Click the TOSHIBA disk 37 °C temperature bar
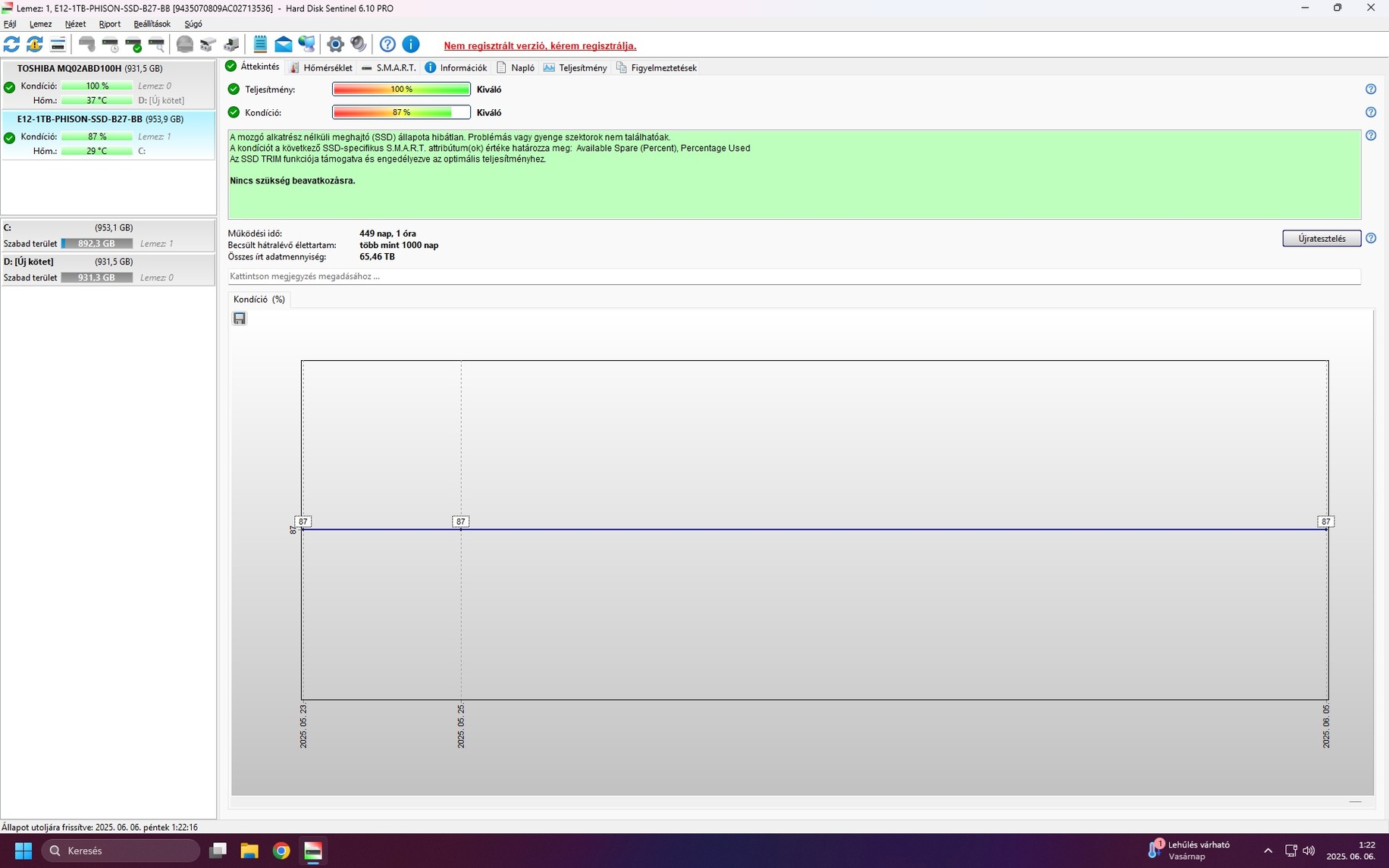Viewport: 1389px width, 868px height. coord(97,100)
